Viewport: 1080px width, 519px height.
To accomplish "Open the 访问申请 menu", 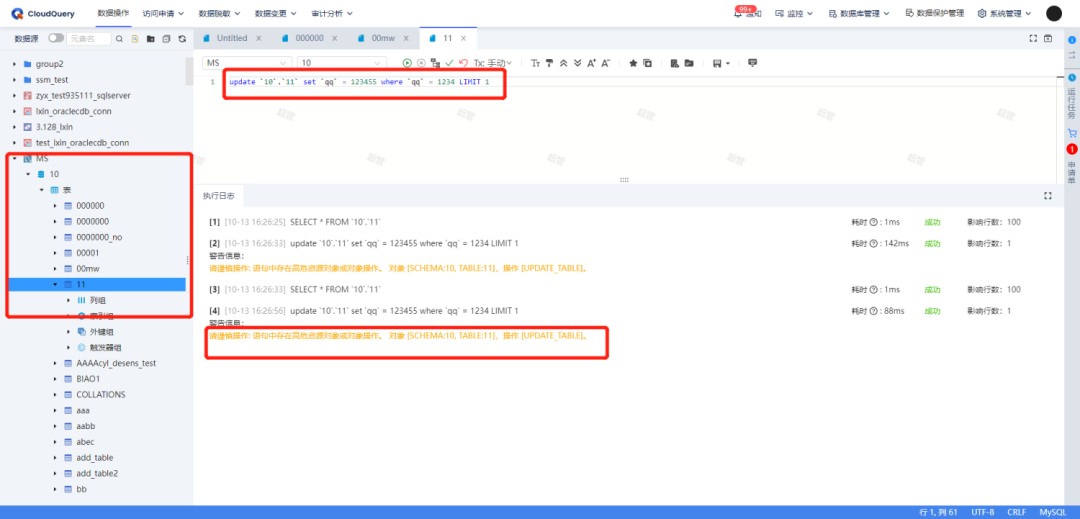I will (163, 13).
